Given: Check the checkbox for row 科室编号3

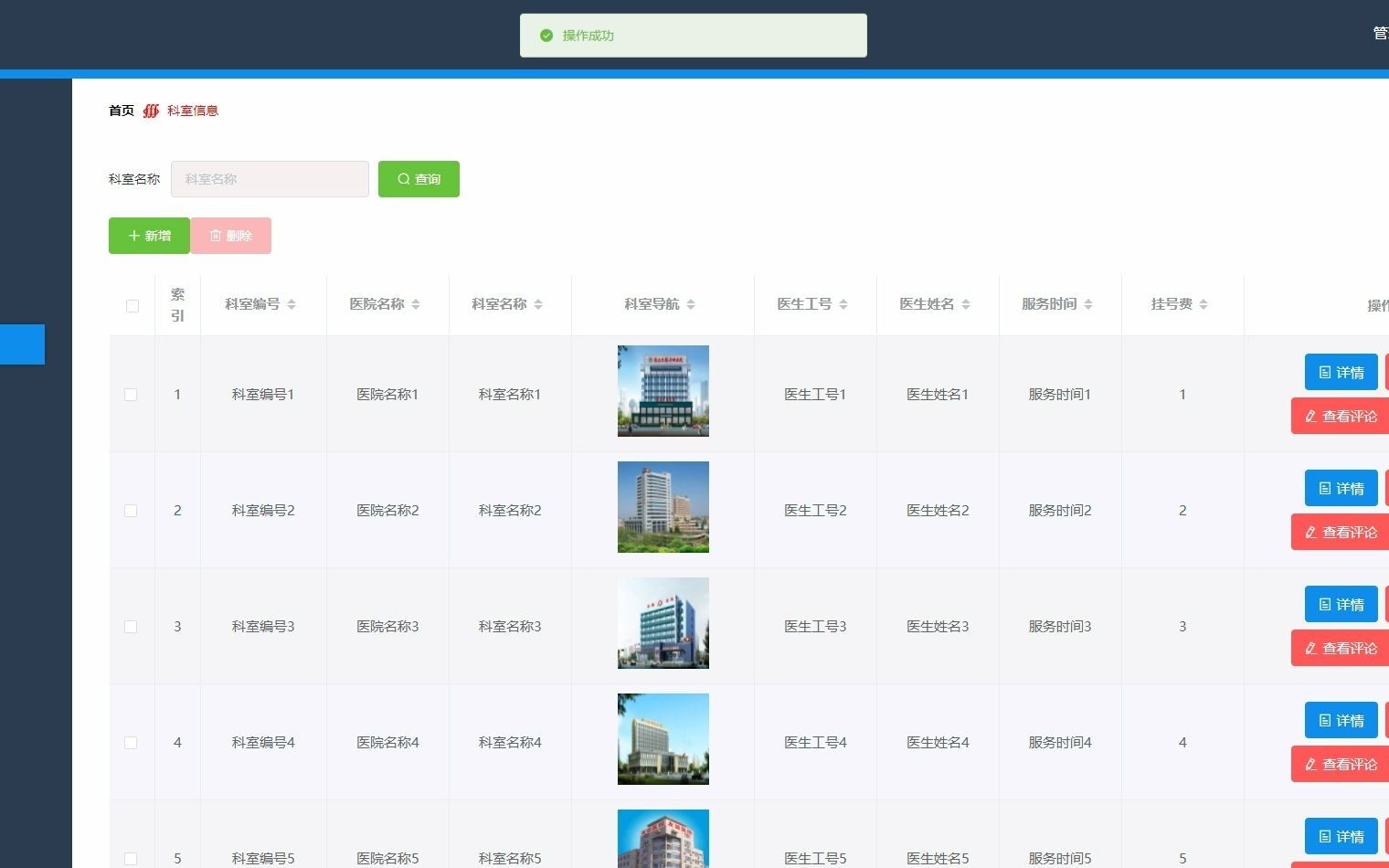Looking at the screenshot, I should point(131,627).
